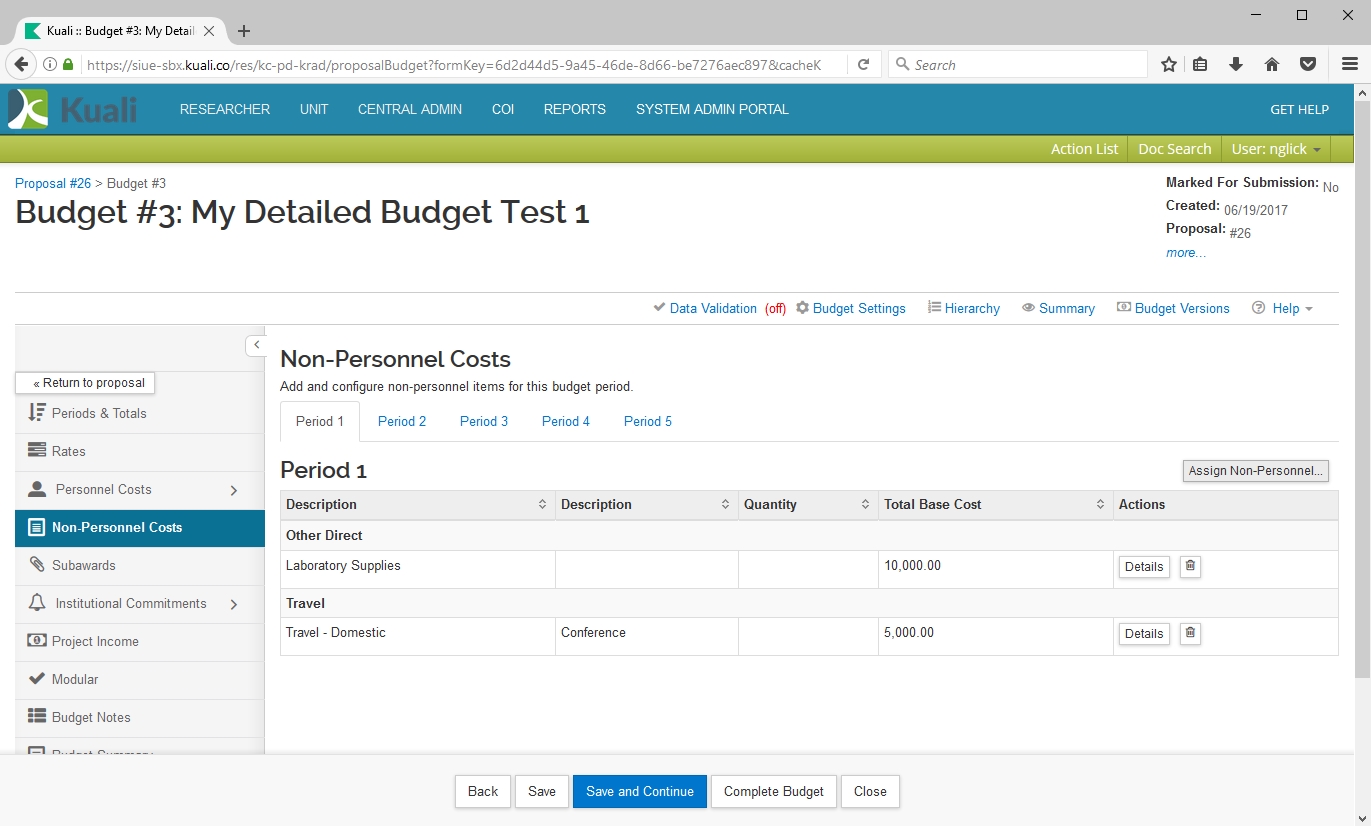Expand Personnel Costs submenu
1371x826 pixels.
click(234, 490)
